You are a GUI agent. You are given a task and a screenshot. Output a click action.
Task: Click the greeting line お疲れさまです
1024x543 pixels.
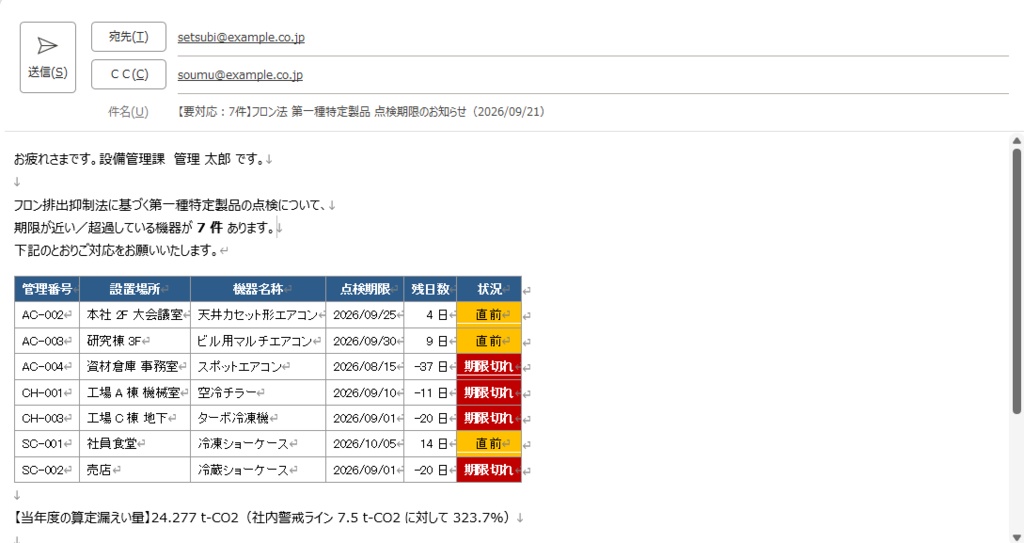pyautogui.click(x=138, y=159)
